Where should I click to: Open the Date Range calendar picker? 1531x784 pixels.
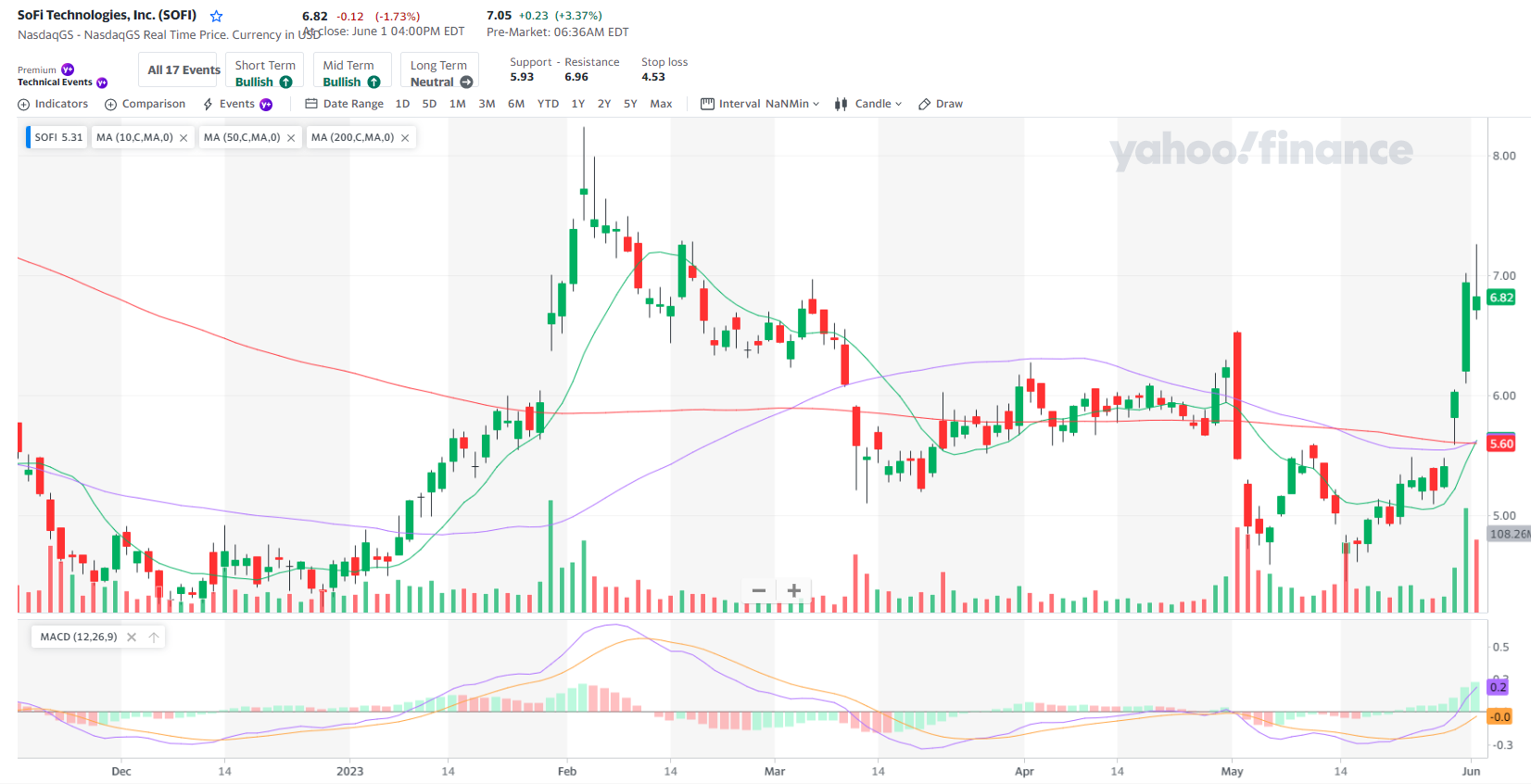pos(344,104)
